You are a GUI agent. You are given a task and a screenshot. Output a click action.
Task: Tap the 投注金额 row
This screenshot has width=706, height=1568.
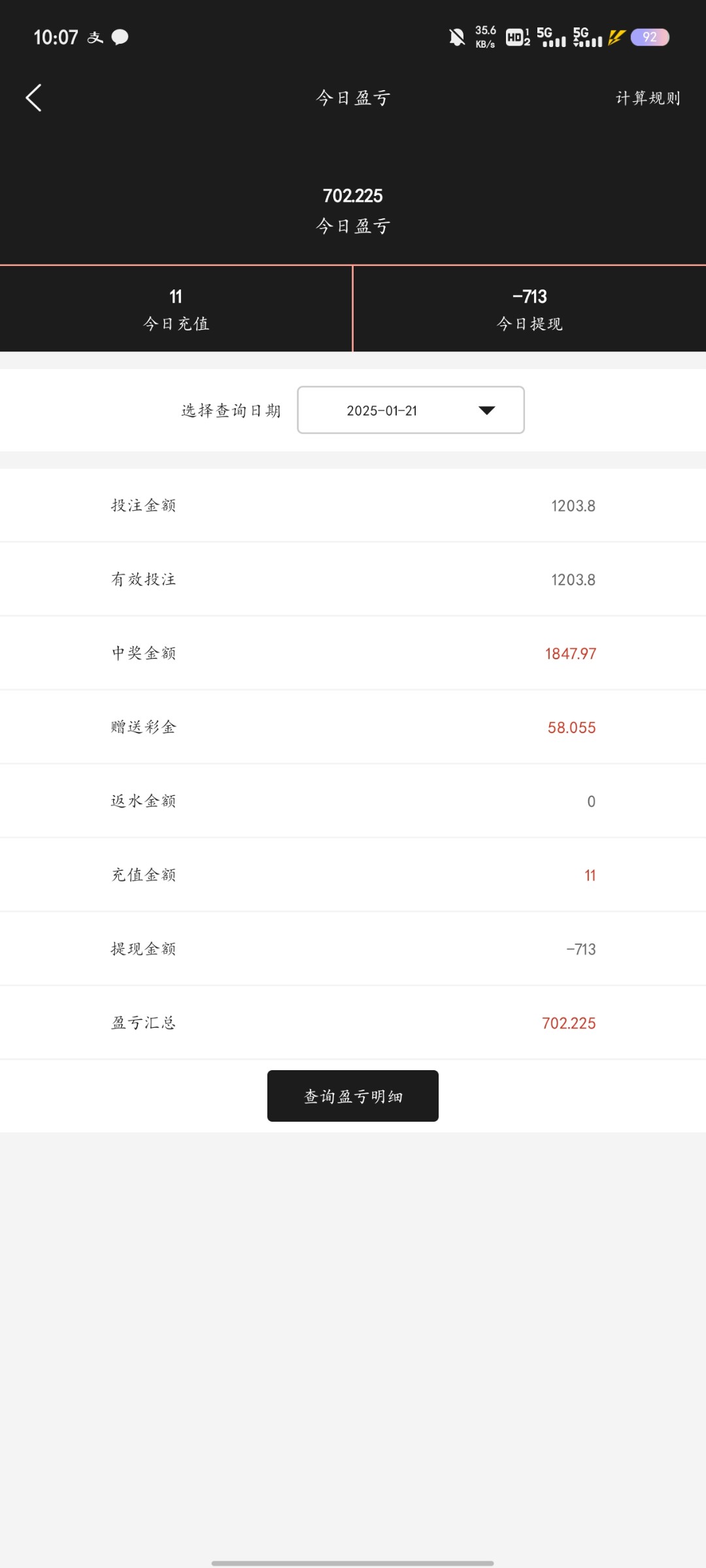tap(353, 506)
